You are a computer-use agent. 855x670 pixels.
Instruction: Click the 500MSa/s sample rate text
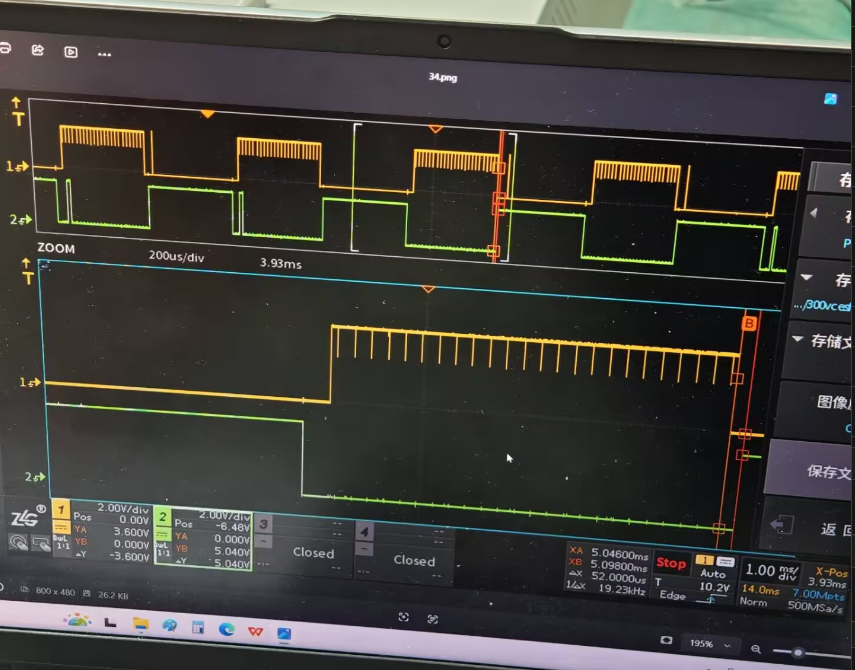pyautogui.click(x=815, y=607)
